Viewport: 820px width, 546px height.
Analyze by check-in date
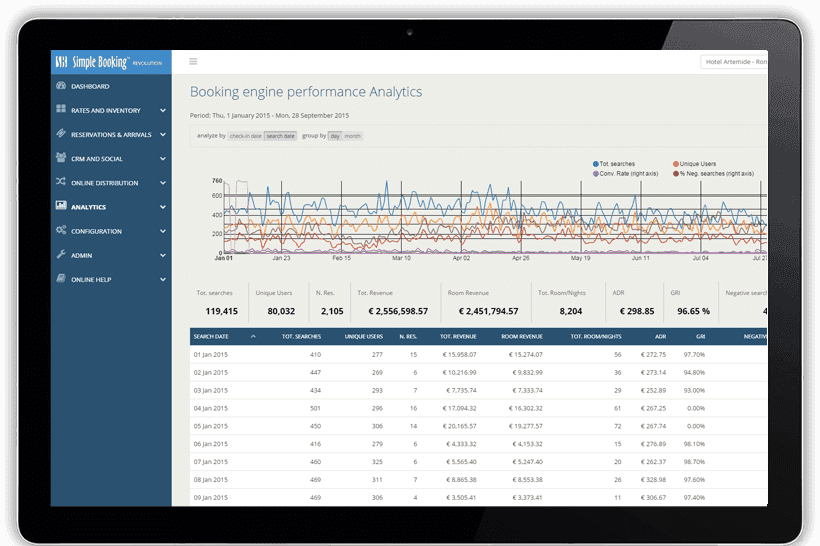[245, 136]
